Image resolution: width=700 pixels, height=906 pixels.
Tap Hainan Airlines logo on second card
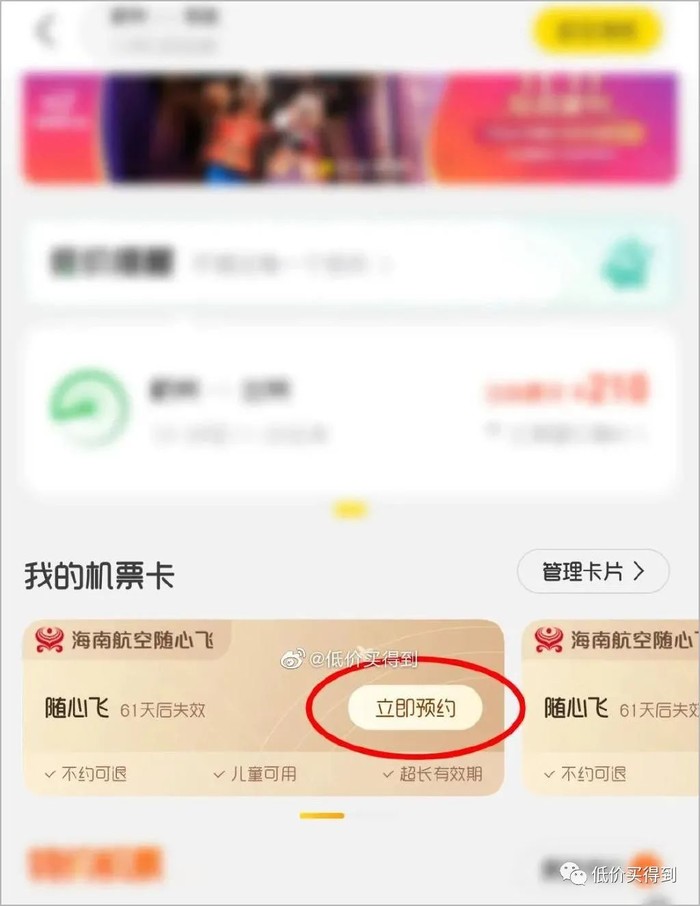click(x=549, y=640)
